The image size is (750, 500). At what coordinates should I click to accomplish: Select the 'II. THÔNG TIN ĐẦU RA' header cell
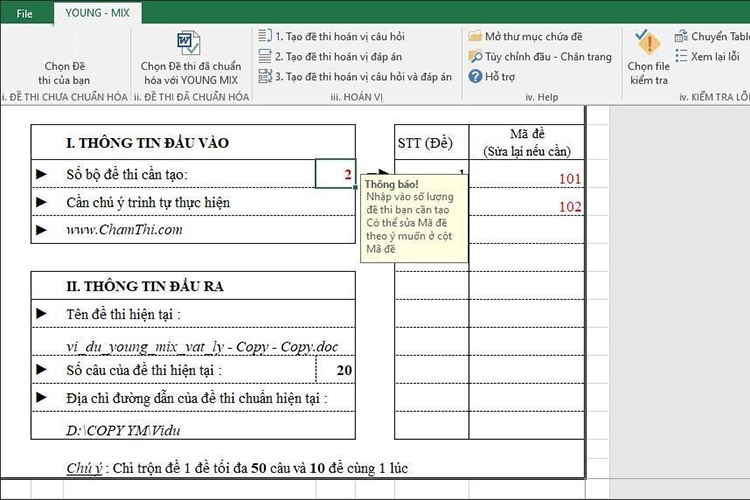193,286
